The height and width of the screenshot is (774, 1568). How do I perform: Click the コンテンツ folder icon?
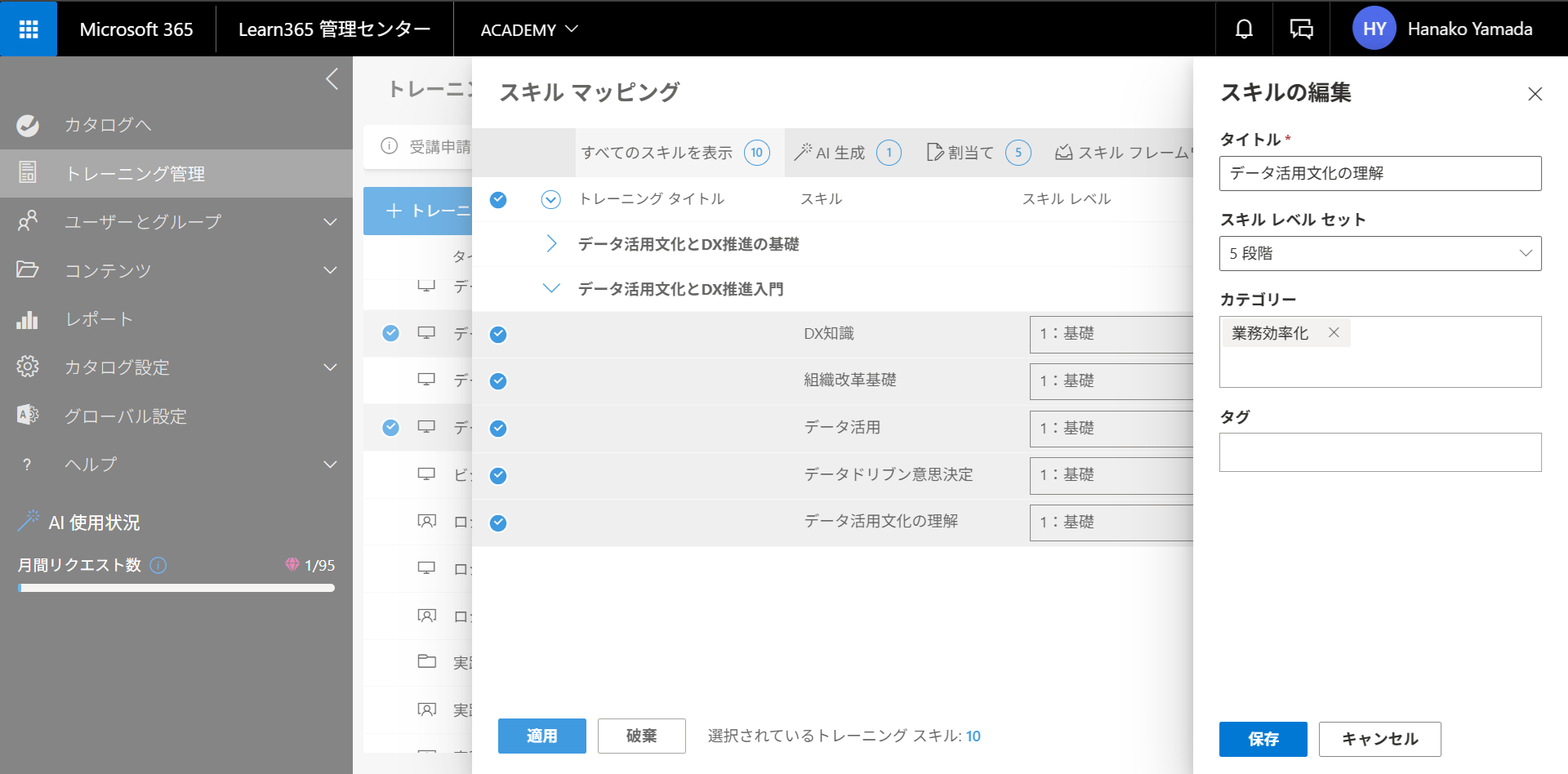tap(28, 269)
